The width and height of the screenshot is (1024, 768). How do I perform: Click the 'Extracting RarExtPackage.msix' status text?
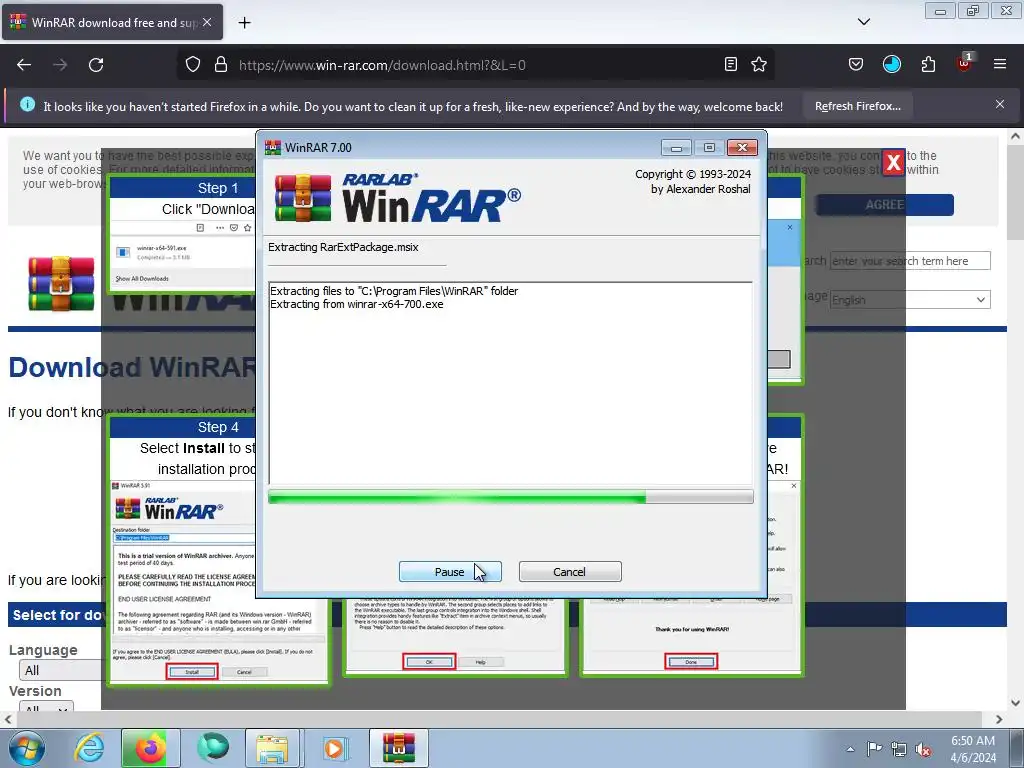(x=343, y=247)
